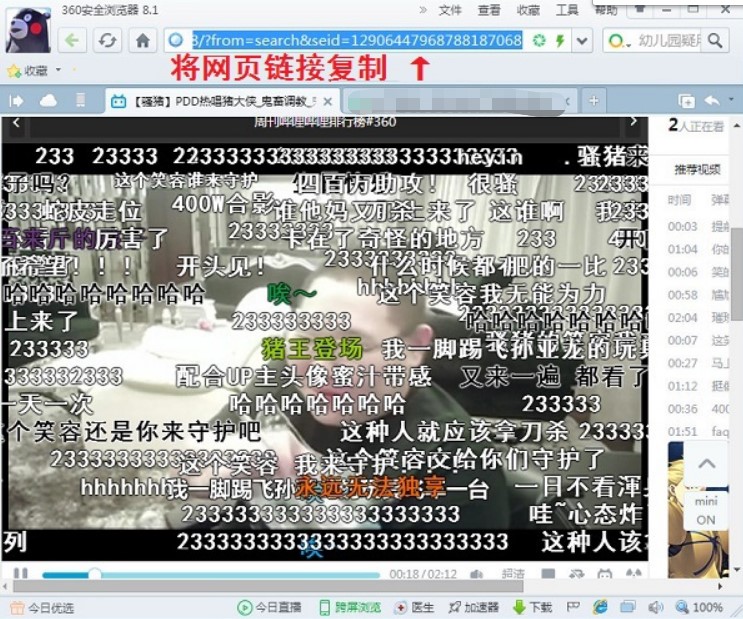Image resolution: width=743 pixels, height=619 pixels.
Task: Click the video progress slider handle
Action: 95,574
